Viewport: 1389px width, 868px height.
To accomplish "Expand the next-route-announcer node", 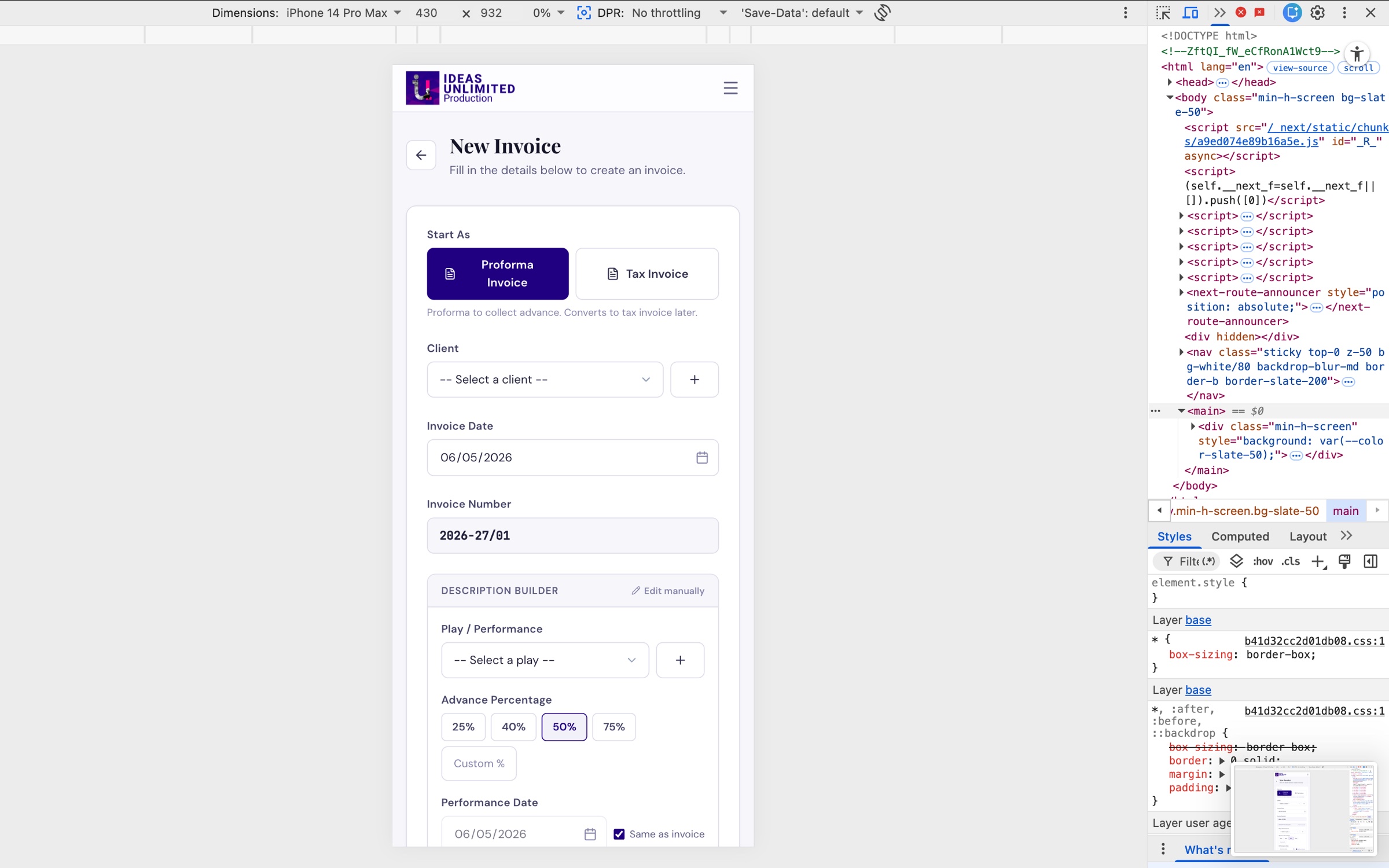I will (x=1181, y=292).
